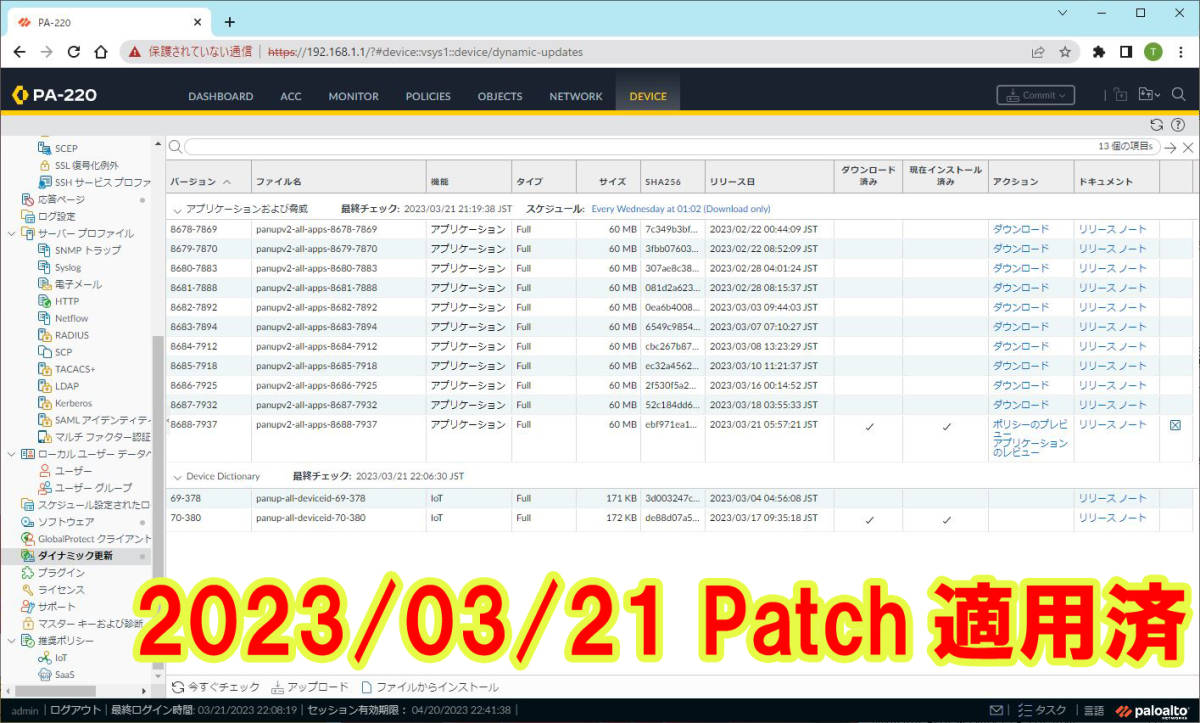Open browser extensions puzzle icon
The image size is (1200, 723).
pyautogui.click(x=1099, y=52)
